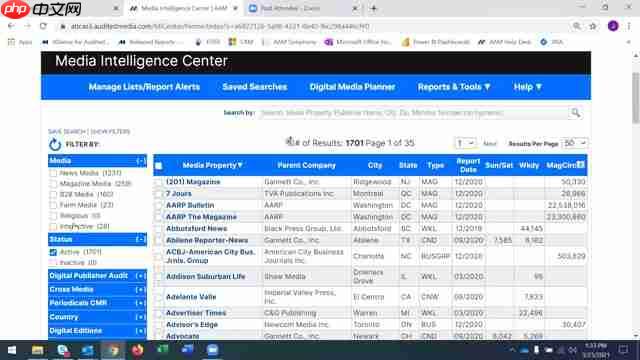The height and width of the screenshot is (360, 640).
Task: Click the browser back arrow
Action: (11, 26)
